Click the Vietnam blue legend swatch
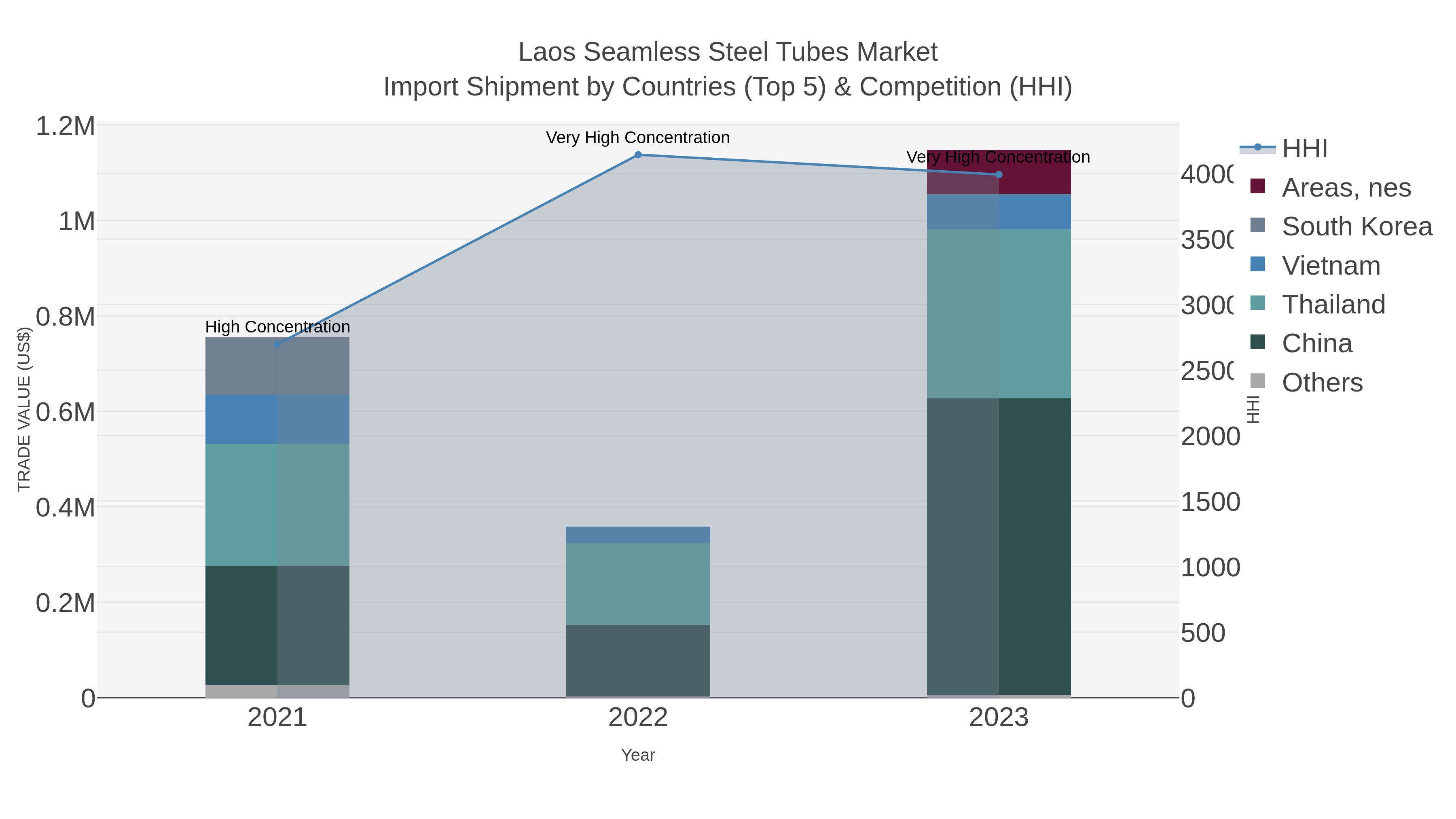 1257,264
